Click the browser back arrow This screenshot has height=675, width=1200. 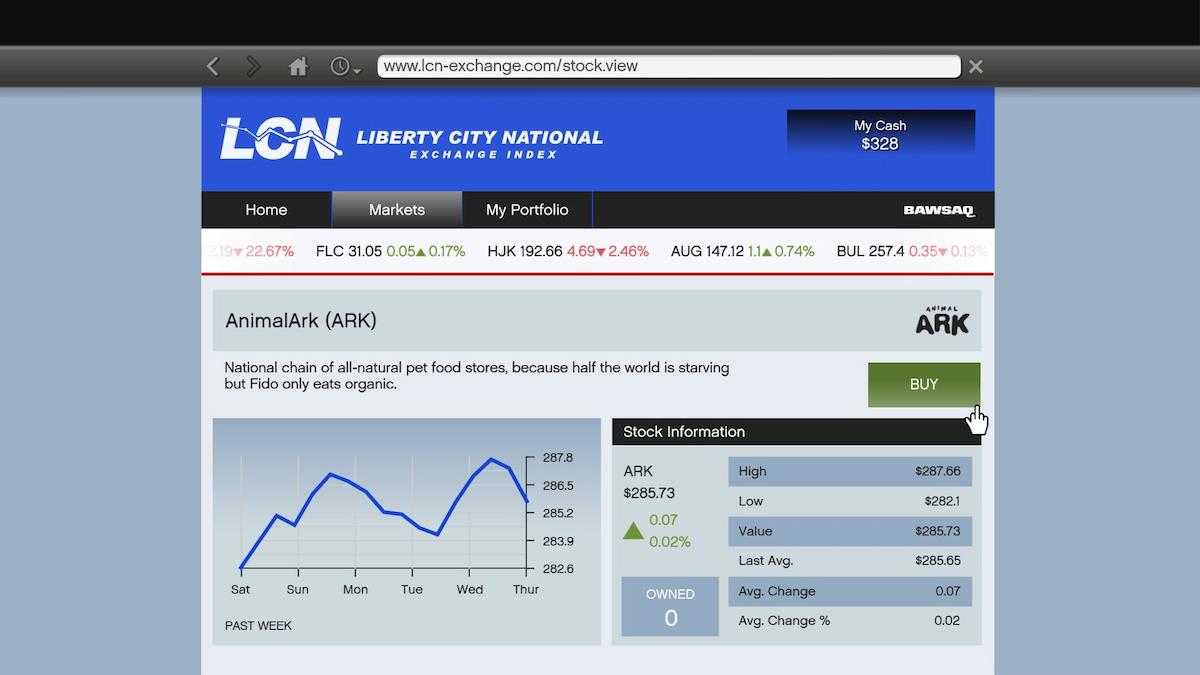click(213, 67)
